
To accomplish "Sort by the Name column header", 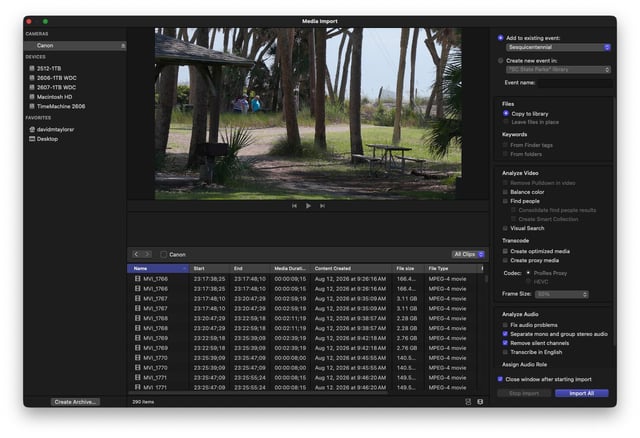I will [158, 269].
